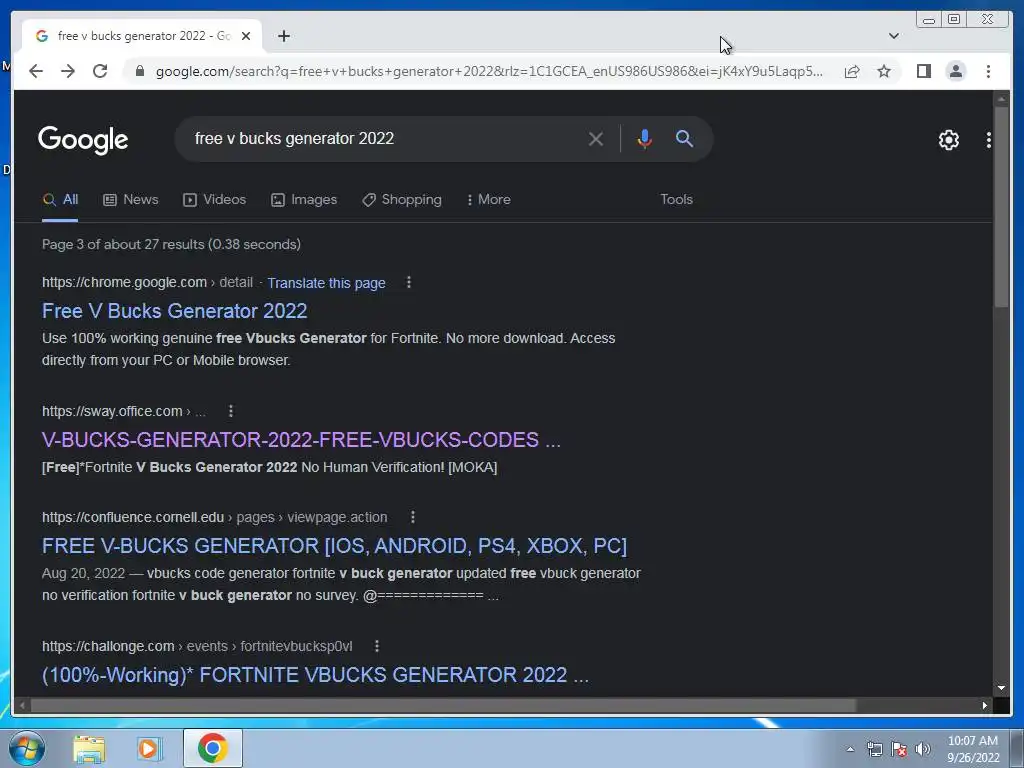Open the Chrome three-dot menu
1024x768 pixels.
click(x=988, y=71)
